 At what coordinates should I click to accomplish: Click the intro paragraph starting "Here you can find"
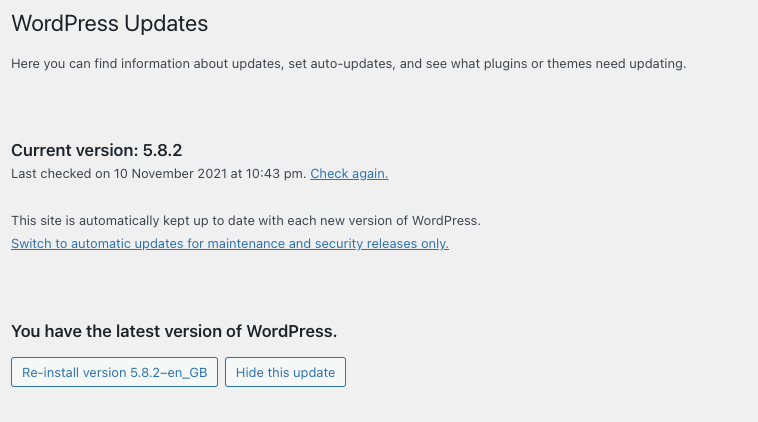(x=348, y=64)
